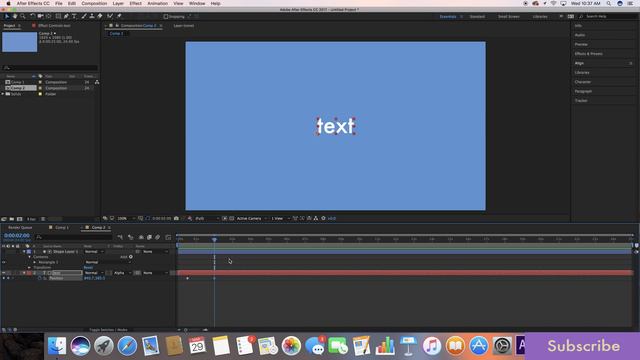Open the Animation menu
Screen dimensions: 640x360
158,3
